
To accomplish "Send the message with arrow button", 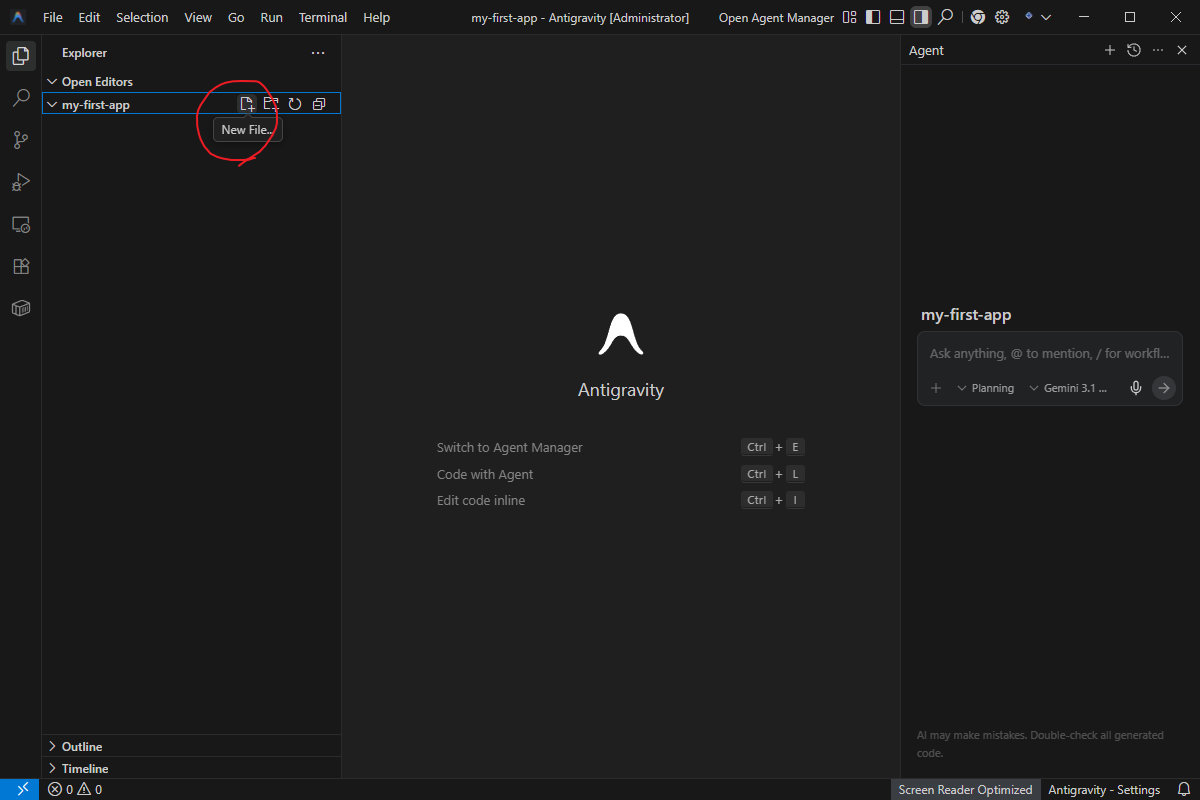I will coord(1164,388).
